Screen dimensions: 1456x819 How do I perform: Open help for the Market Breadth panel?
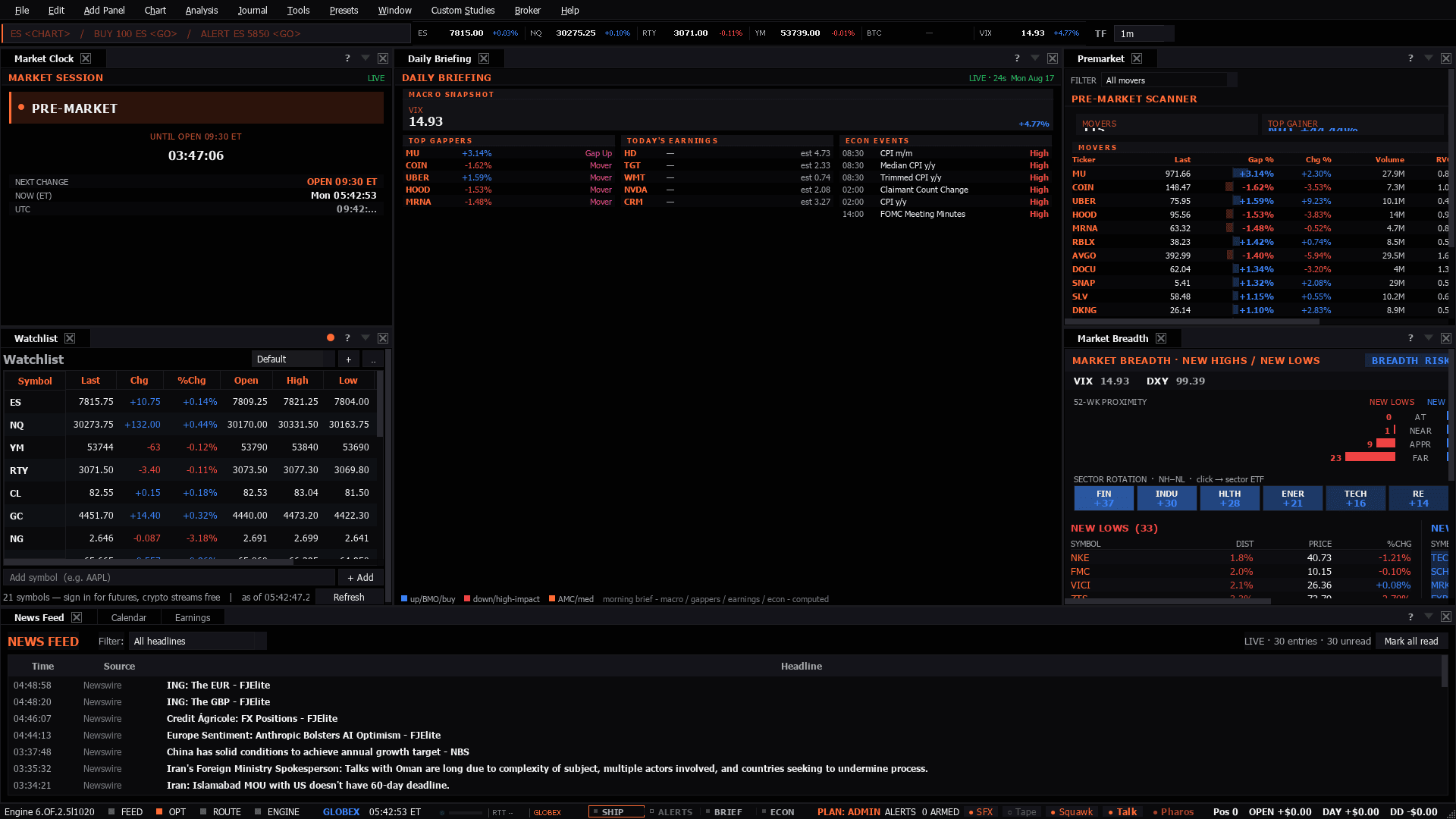pyautogui.click(x=1410, y=338)
